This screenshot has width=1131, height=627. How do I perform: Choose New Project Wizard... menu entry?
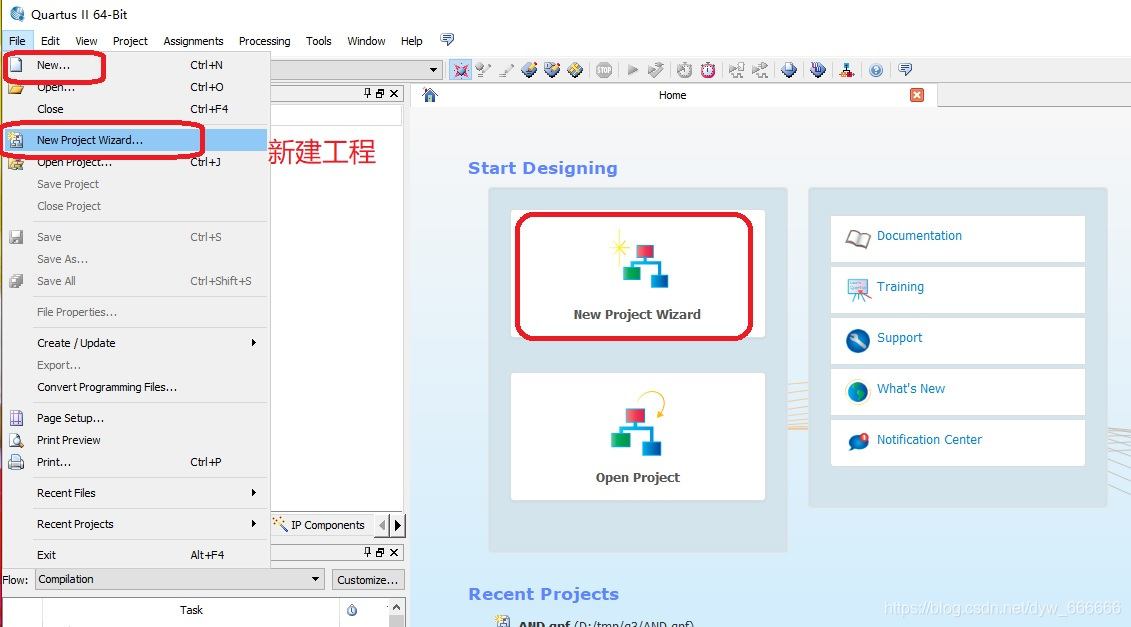(136, 140)
